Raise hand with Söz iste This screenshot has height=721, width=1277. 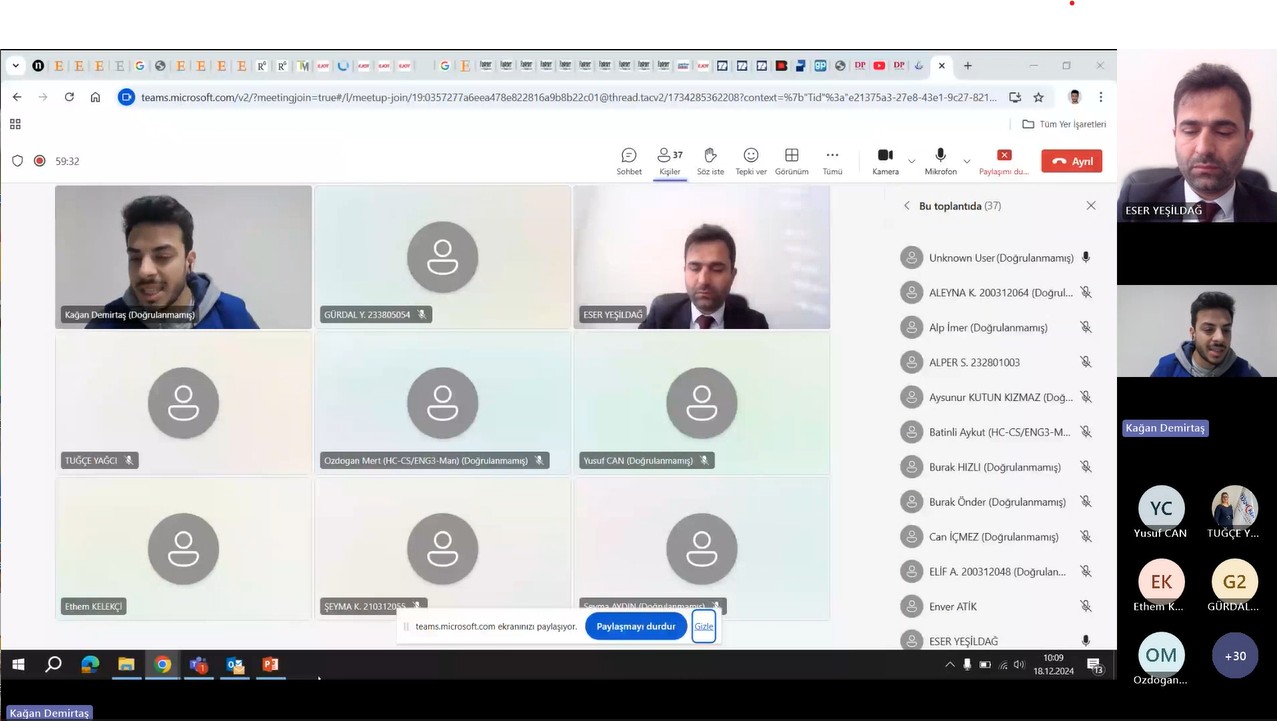710,160
